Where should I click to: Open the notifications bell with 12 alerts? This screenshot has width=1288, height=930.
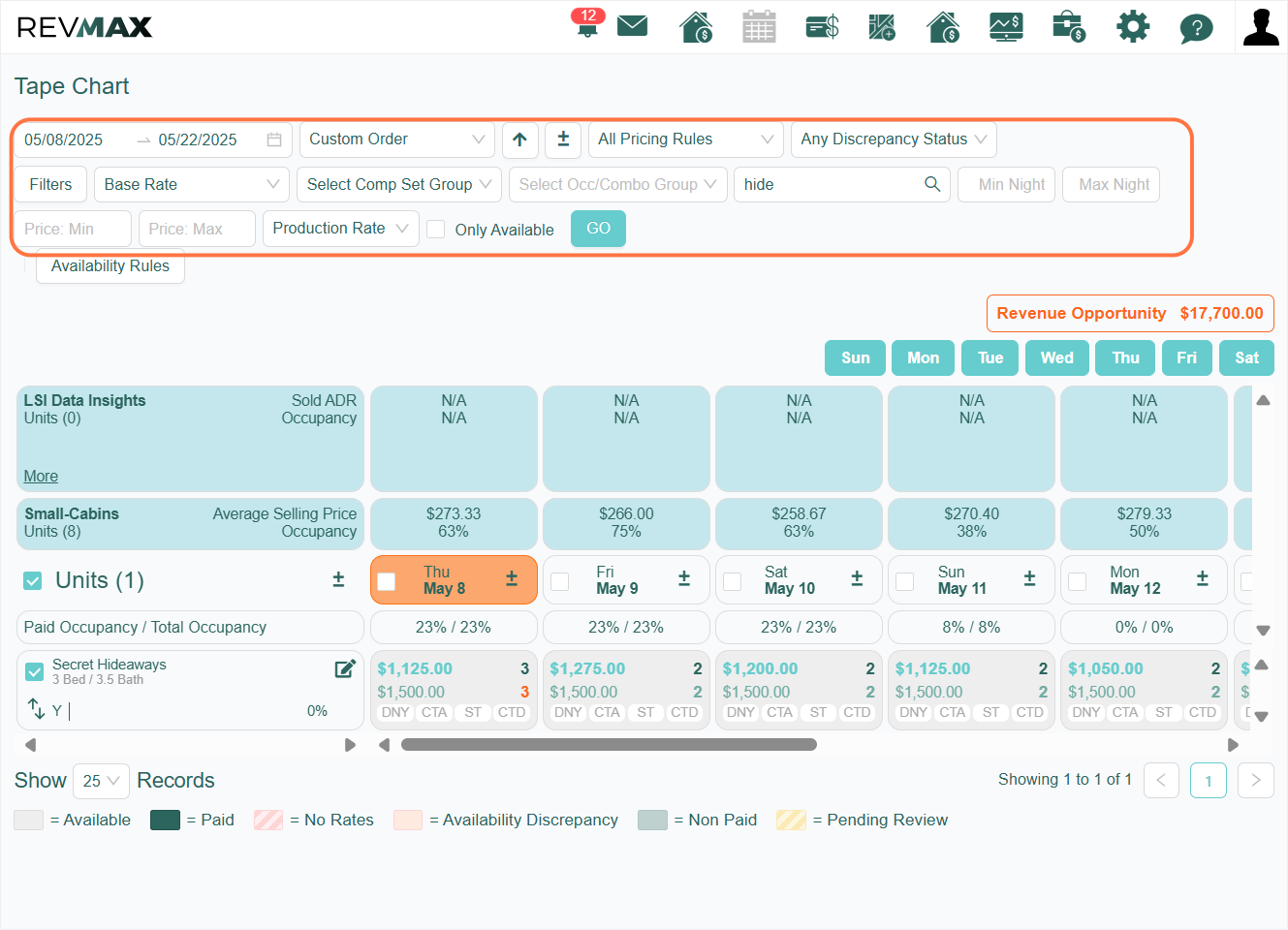pos(587,23)
